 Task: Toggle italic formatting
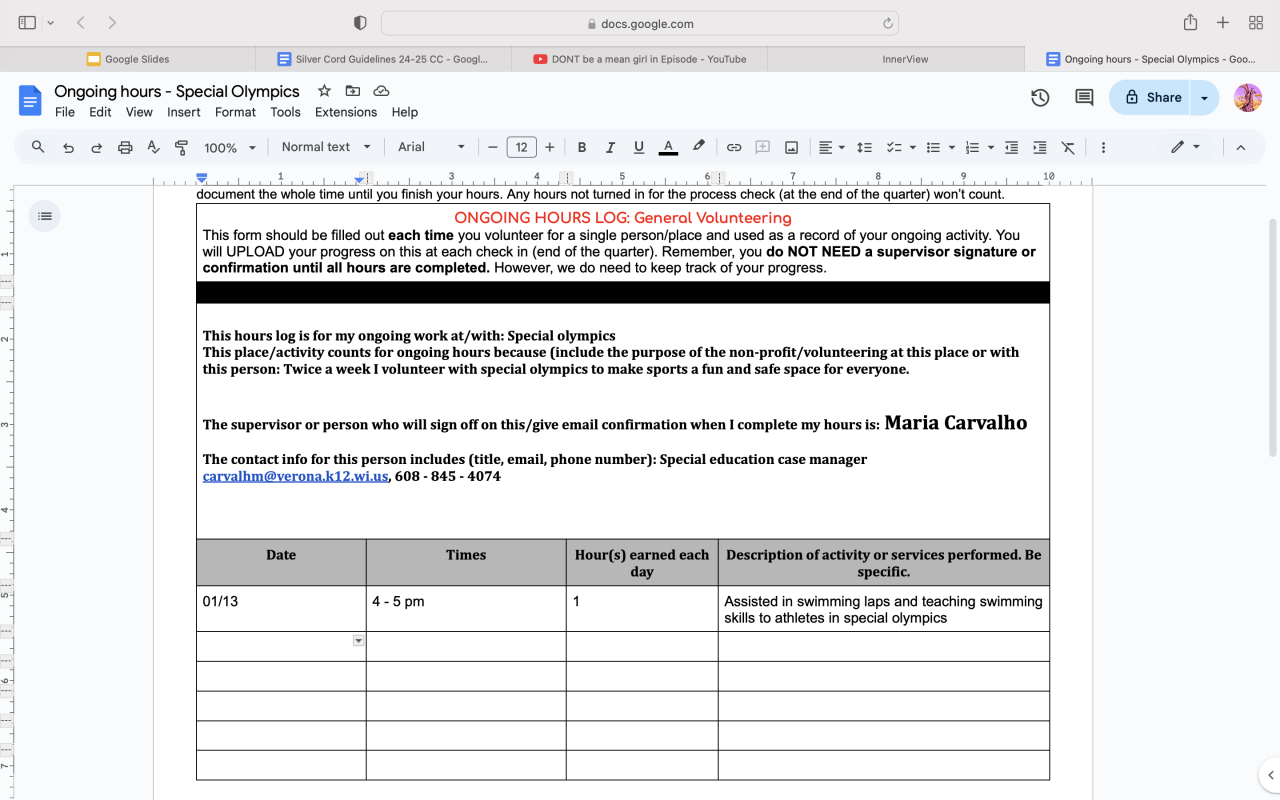point(610,147)
